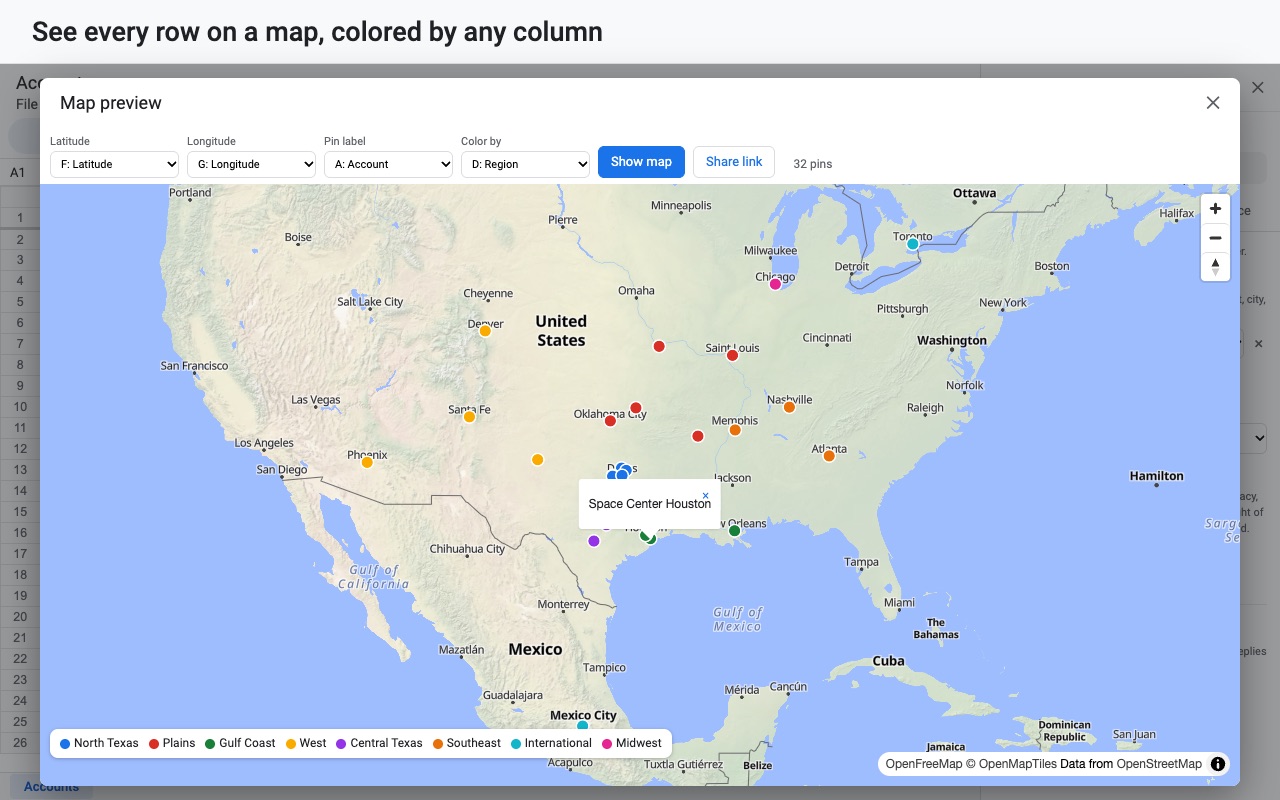Click the Share link button

point(734,162)
